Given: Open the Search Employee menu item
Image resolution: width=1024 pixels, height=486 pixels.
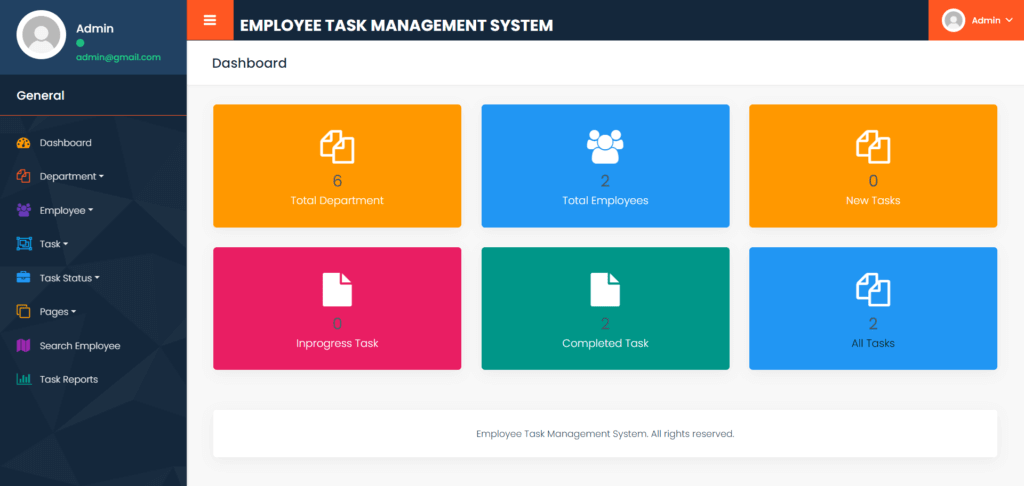Looking at the screenshot, I should coord(80,346).
